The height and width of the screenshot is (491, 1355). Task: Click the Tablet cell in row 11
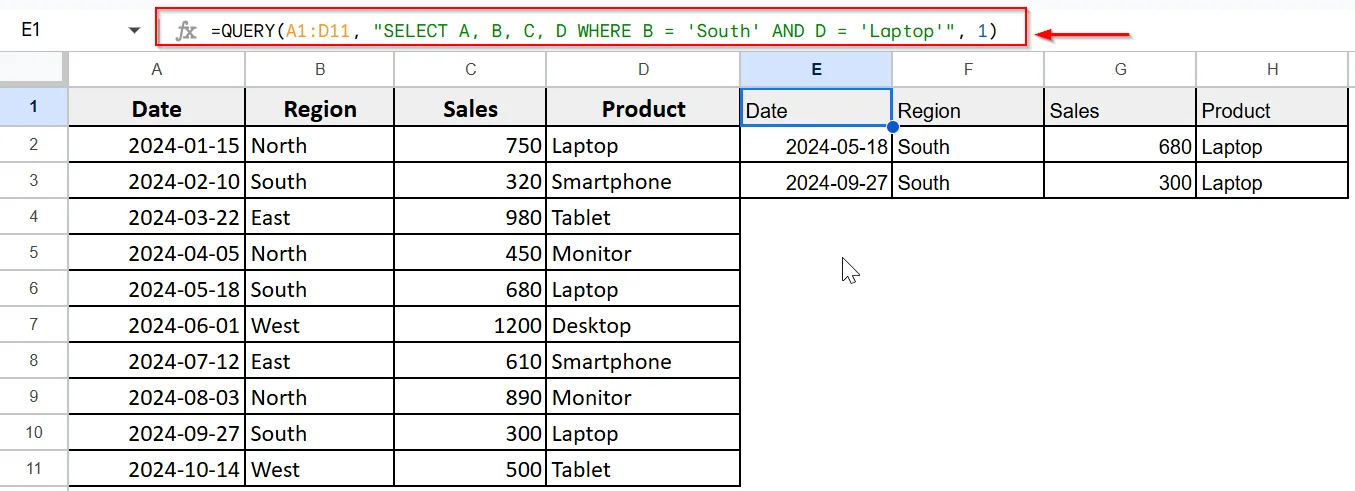(x=643, y=469)
